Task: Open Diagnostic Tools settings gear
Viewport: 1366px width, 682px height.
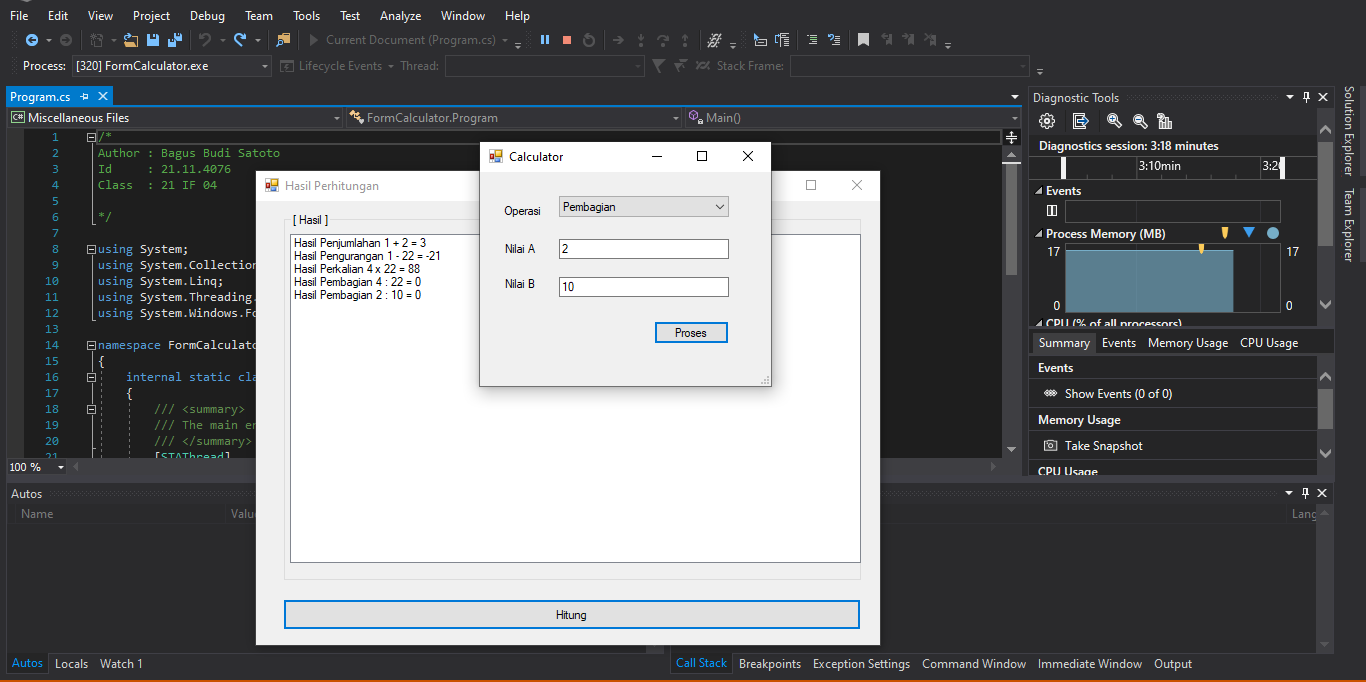Action: point(1046,120)
